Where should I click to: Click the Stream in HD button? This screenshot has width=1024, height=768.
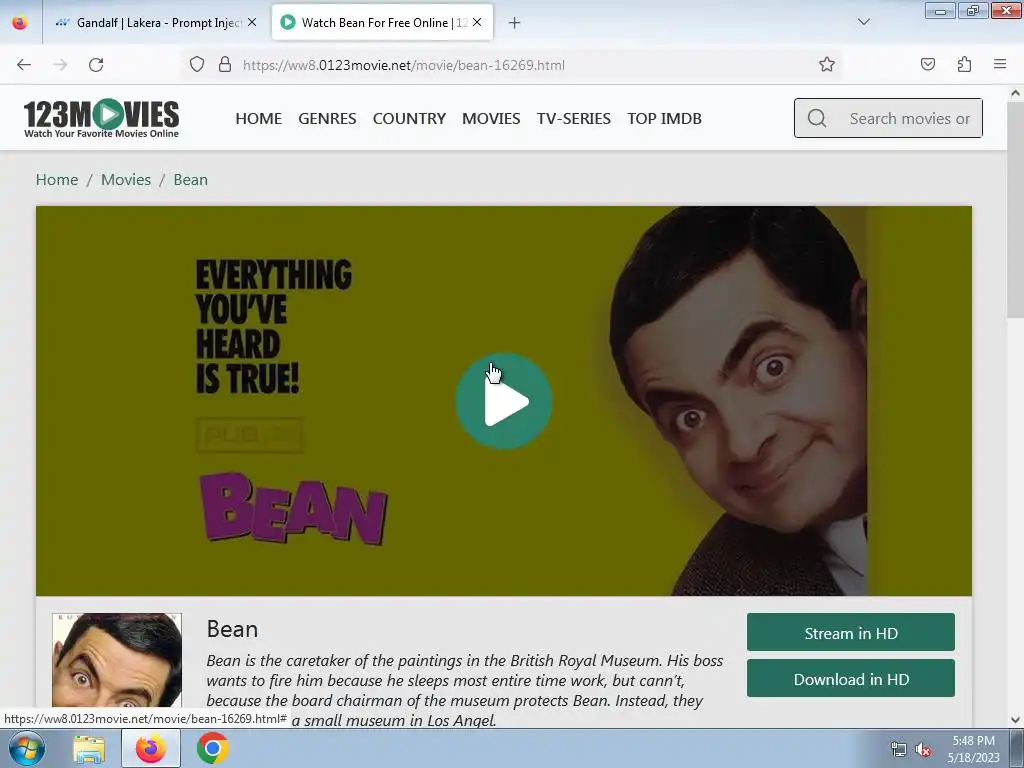point(851,632)
